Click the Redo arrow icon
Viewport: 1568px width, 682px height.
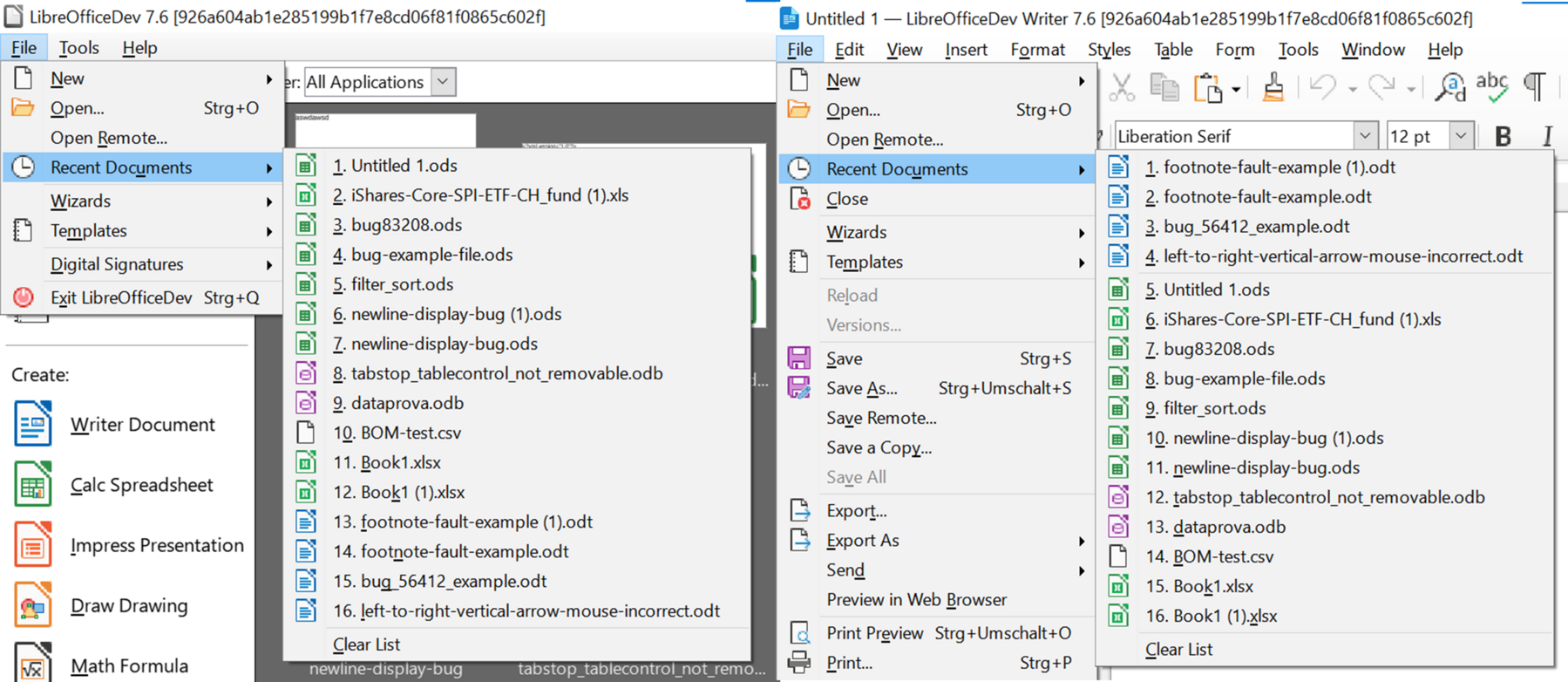pos(1381,87)
